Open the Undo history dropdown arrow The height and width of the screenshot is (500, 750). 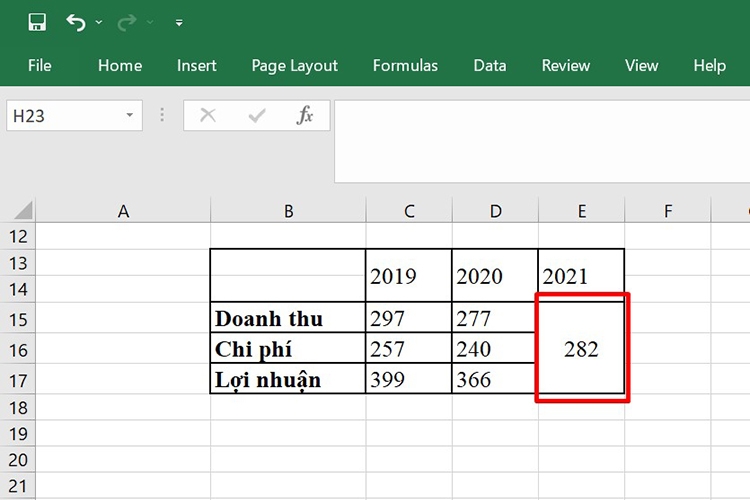point(99,22)
